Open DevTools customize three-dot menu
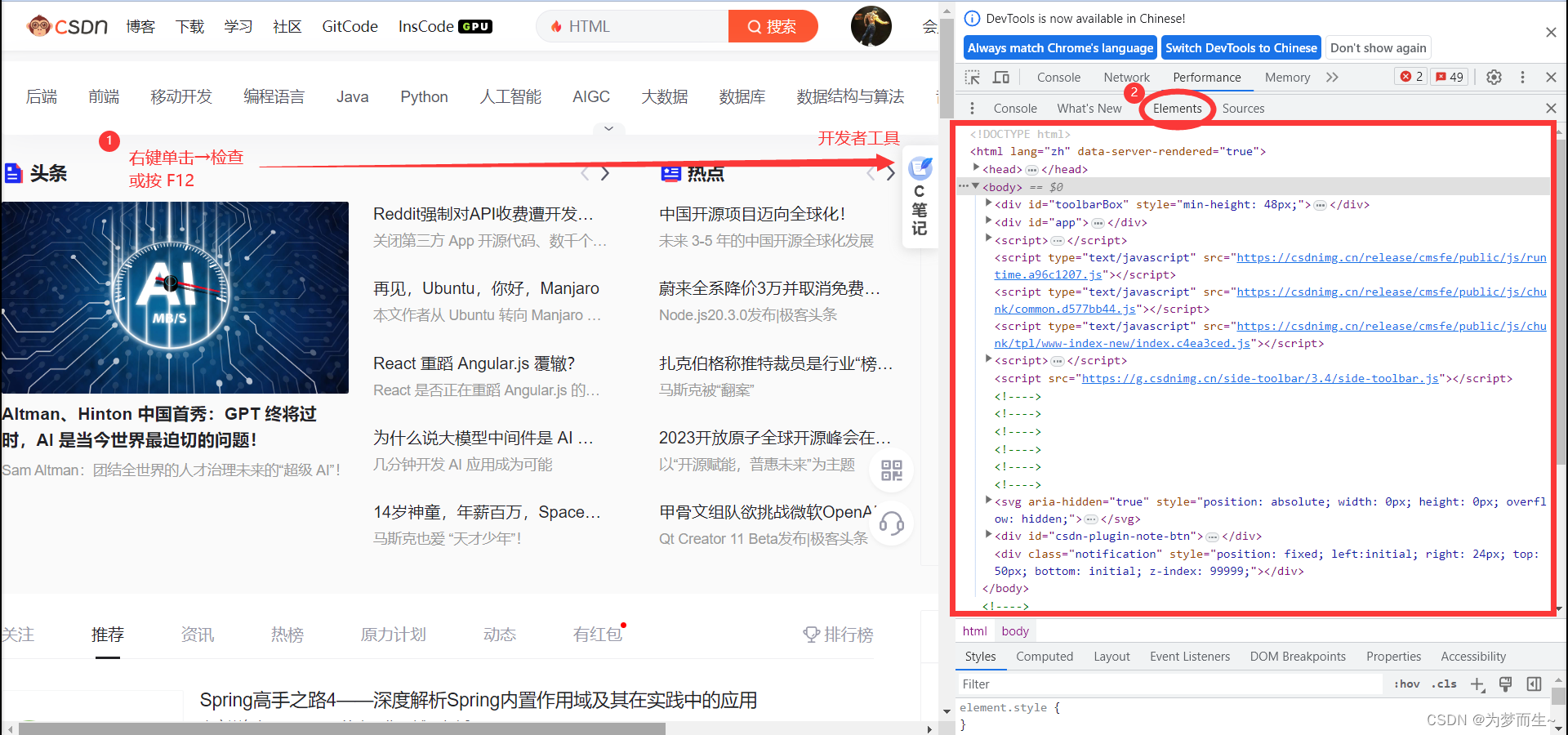The width and height of the screenshot is (1568, 735). coord(1522,77)
